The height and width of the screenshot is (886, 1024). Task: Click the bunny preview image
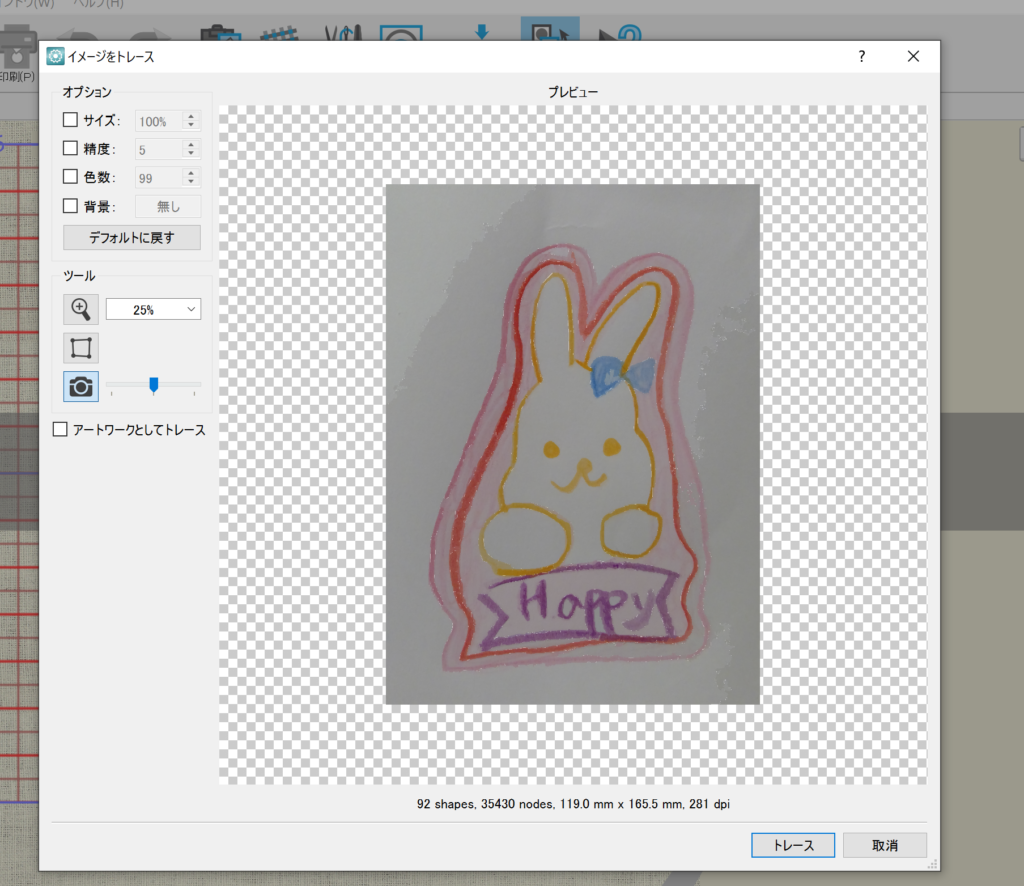point(572,444)
